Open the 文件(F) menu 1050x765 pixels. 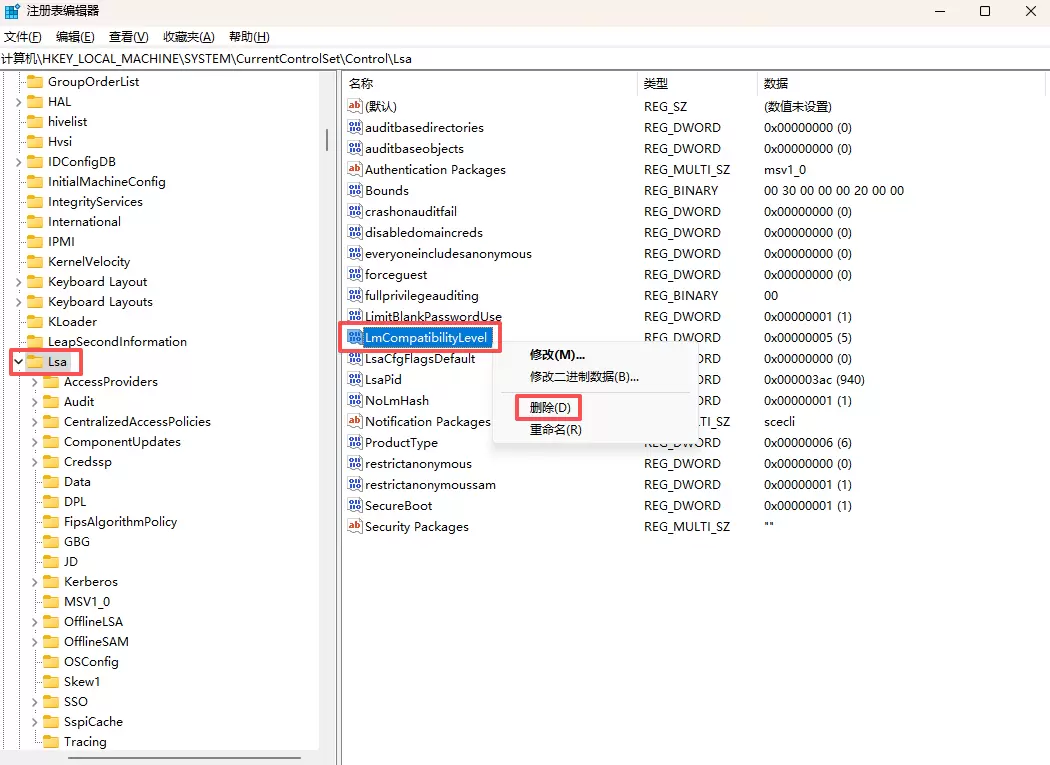(x=22, y=37)
